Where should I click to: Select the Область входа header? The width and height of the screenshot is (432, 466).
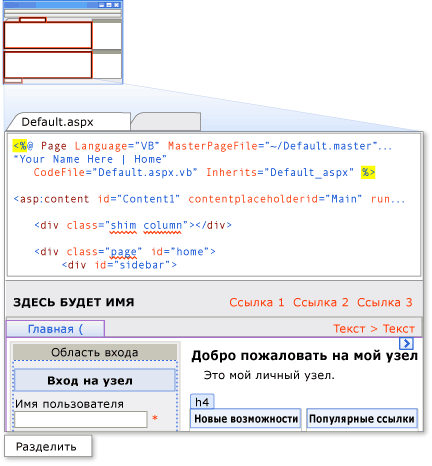(95, 352)
